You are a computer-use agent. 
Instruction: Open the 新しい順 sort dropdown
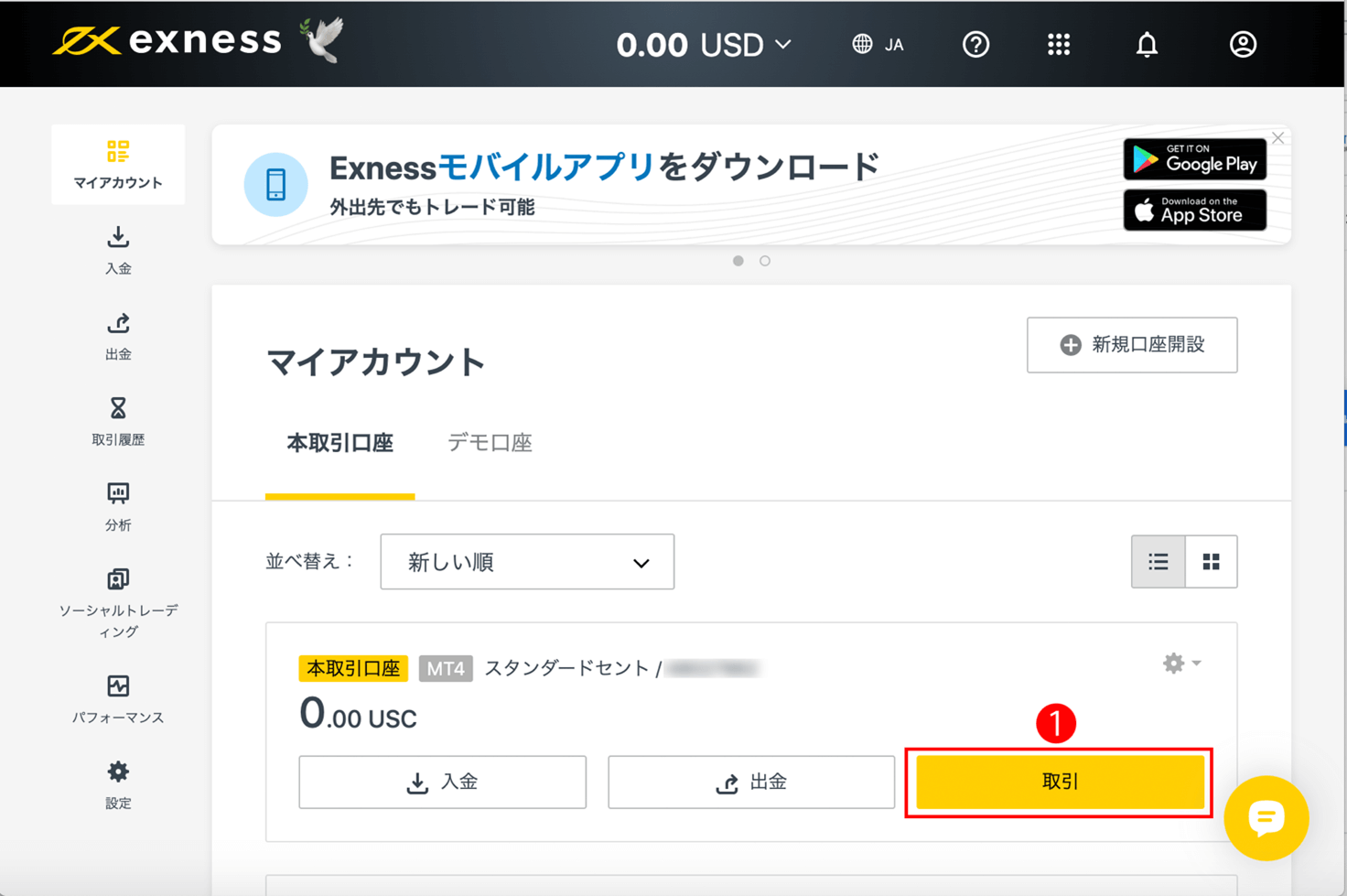tap(527, 562)
